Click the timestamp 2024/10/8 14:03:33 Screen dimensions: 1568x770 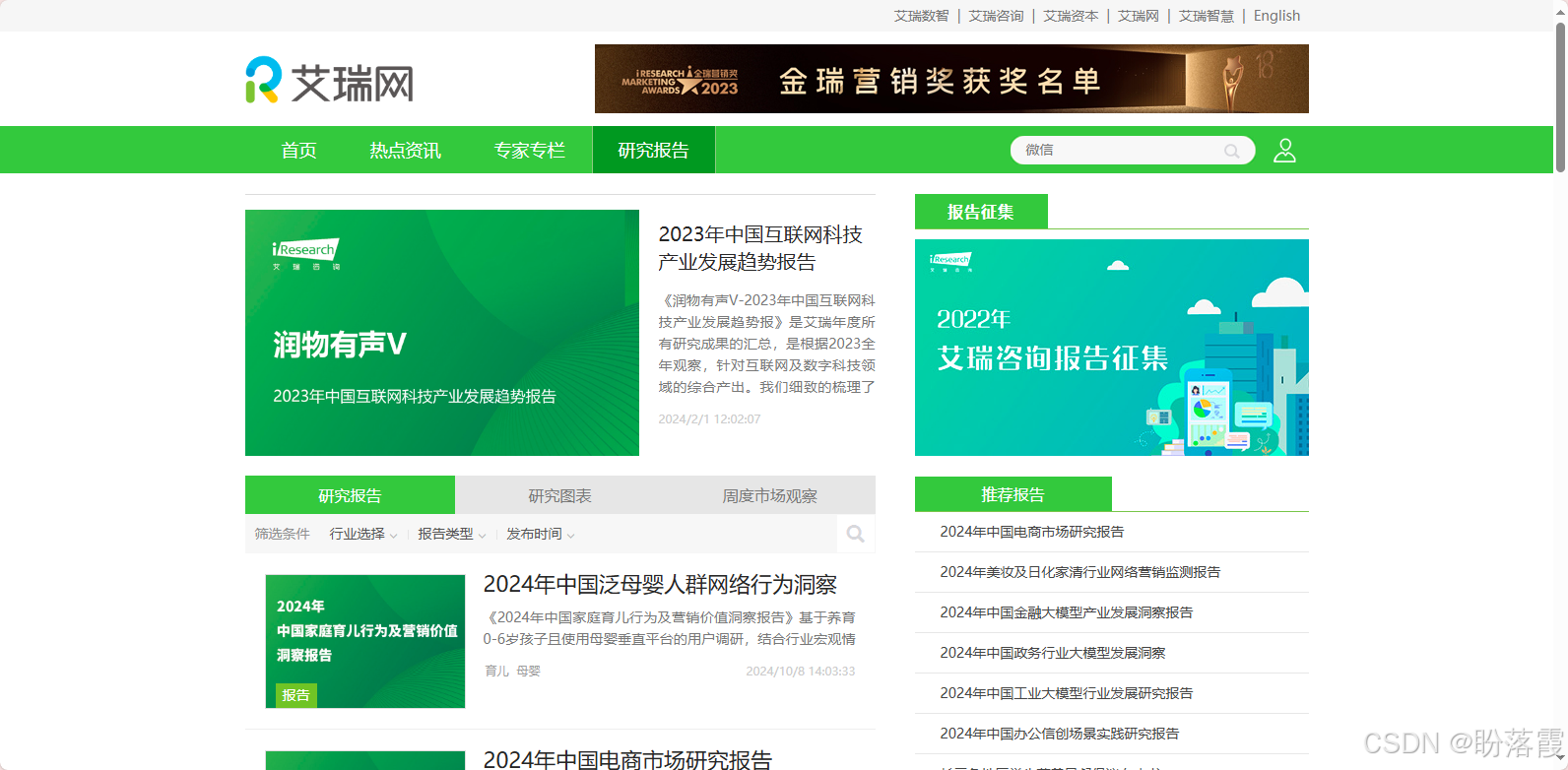[x=801, y=672]
